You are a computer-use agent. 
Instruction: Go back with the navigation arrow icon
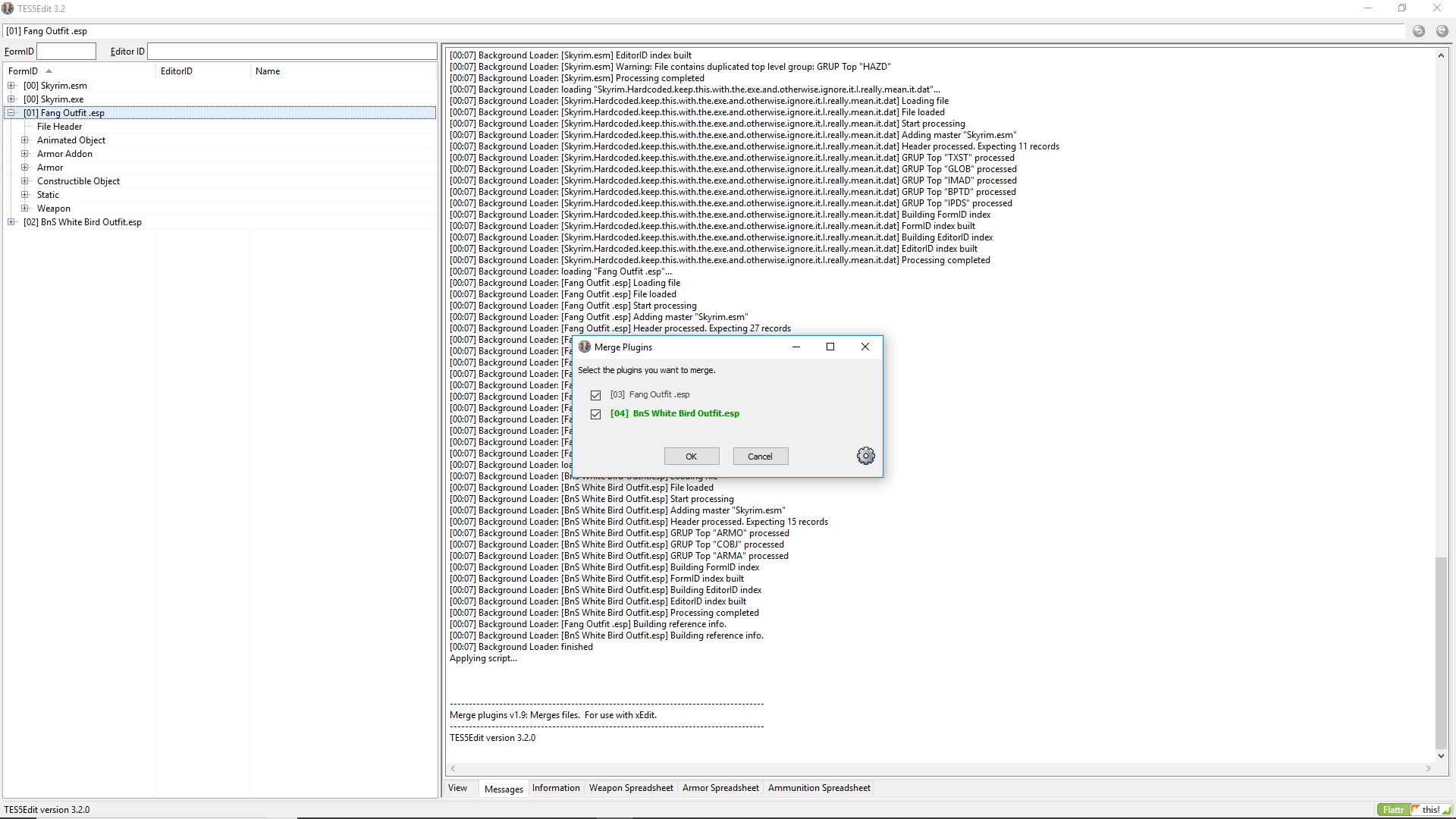pos(1418,31)
